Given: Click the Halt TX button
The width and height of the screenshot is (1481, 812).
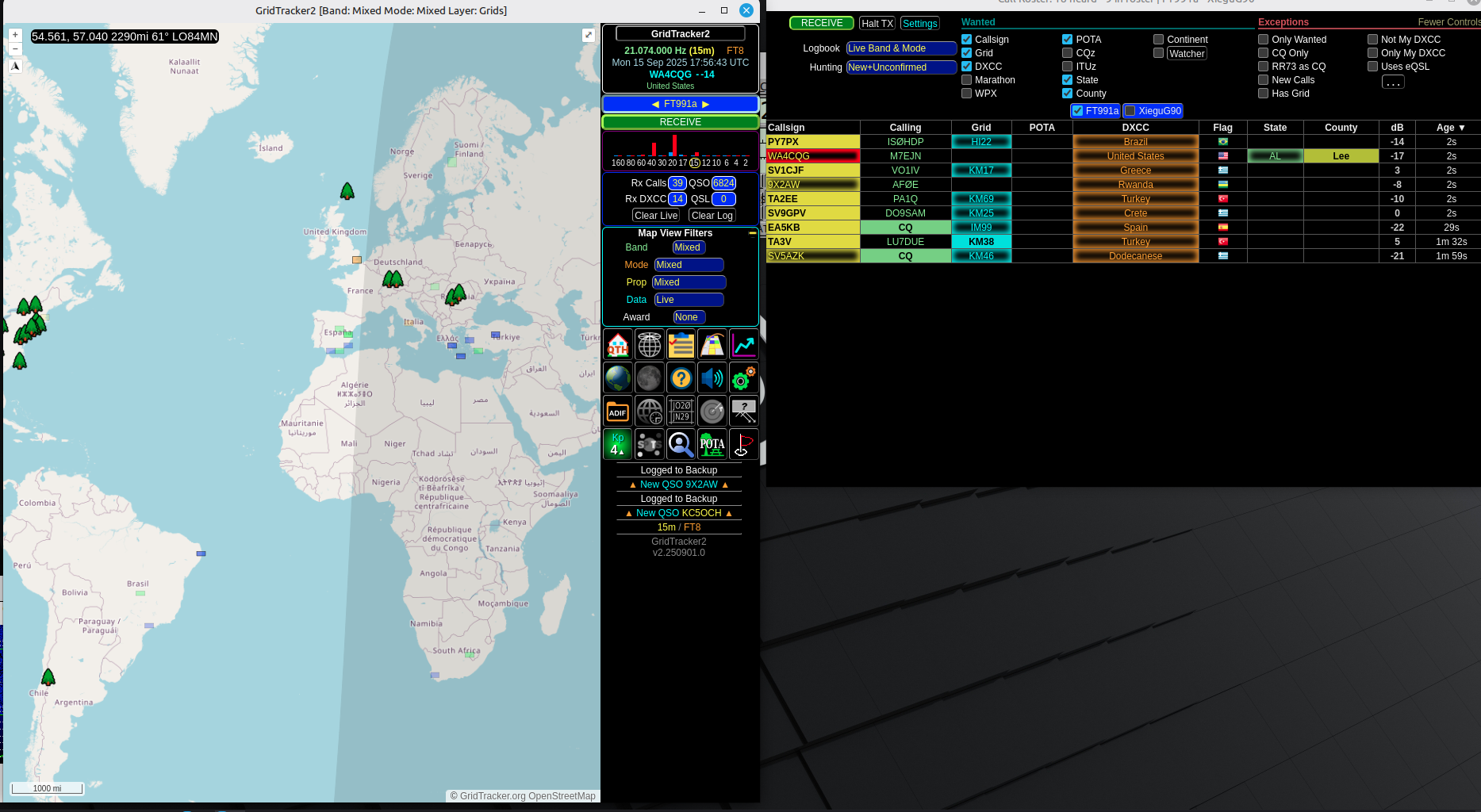Looking at the screenshot, I should (x=877, y=22).
